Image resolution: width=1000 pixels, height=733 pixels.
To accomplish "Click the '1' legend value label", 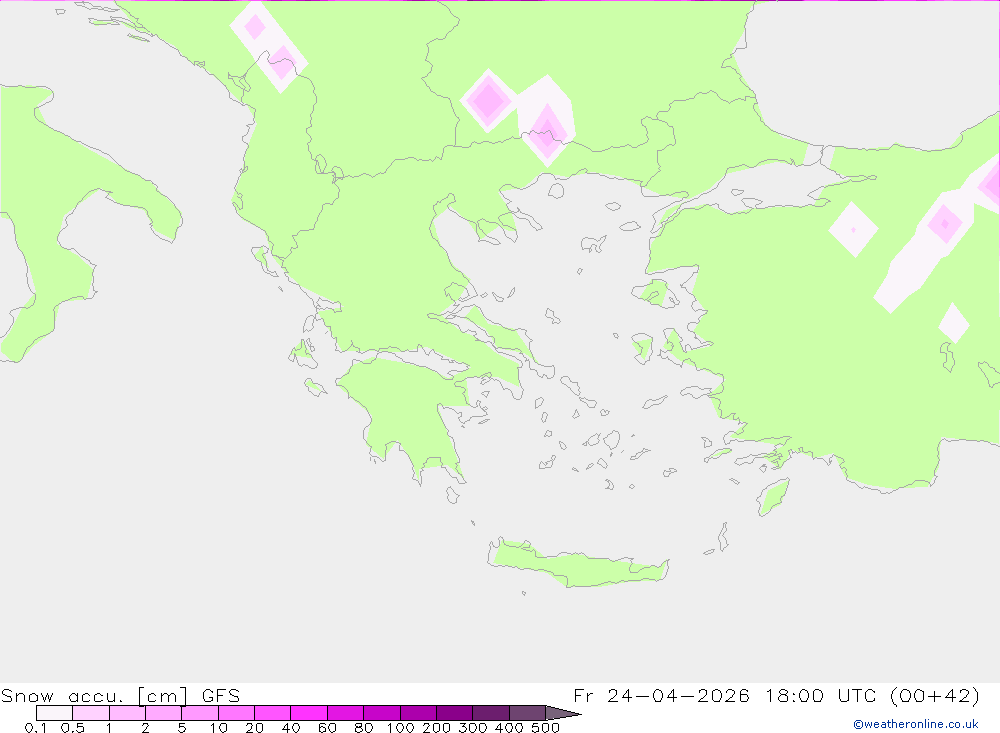I will pos(109,727).
